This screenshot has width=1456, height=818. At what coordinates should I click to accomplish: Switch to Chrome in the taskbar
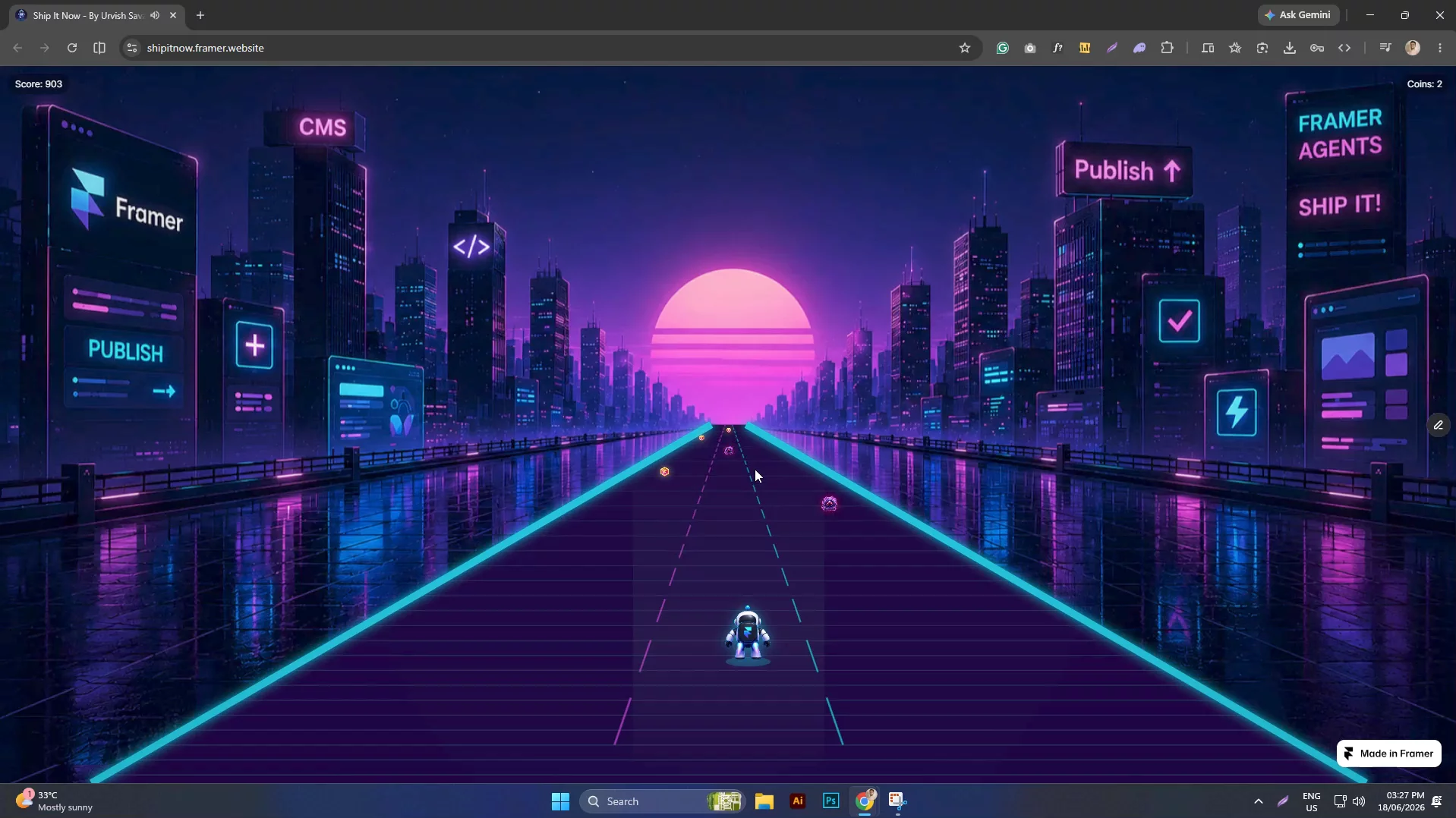(865, 801)
